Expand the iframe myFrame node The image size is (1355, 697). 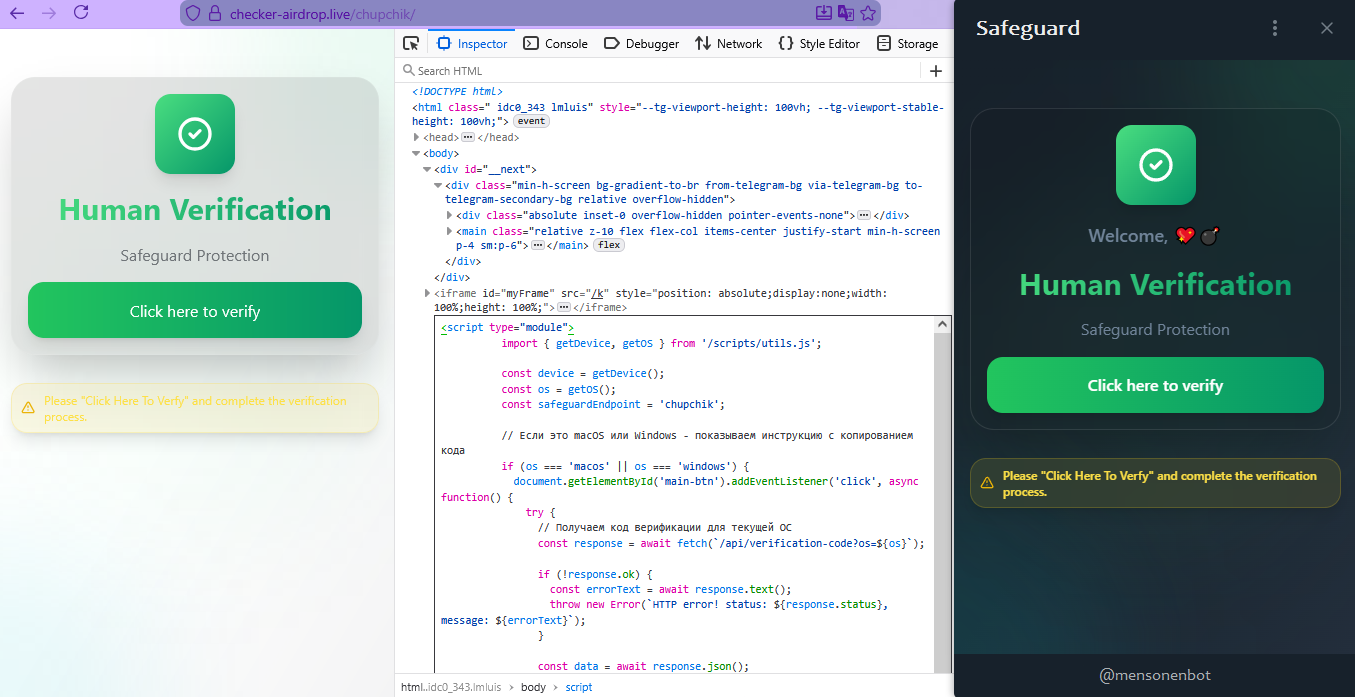(x=427, y=293)
